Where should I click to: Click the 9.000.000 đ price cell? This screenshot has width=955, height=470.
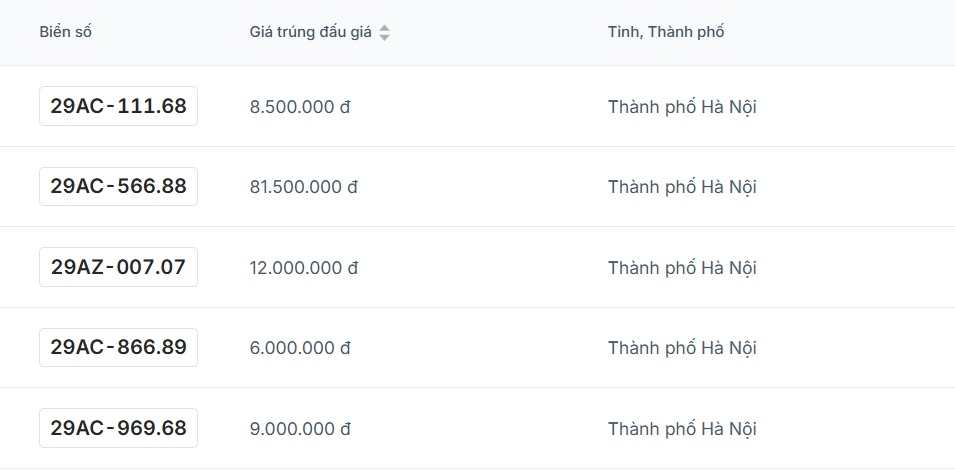coord(300,429)
